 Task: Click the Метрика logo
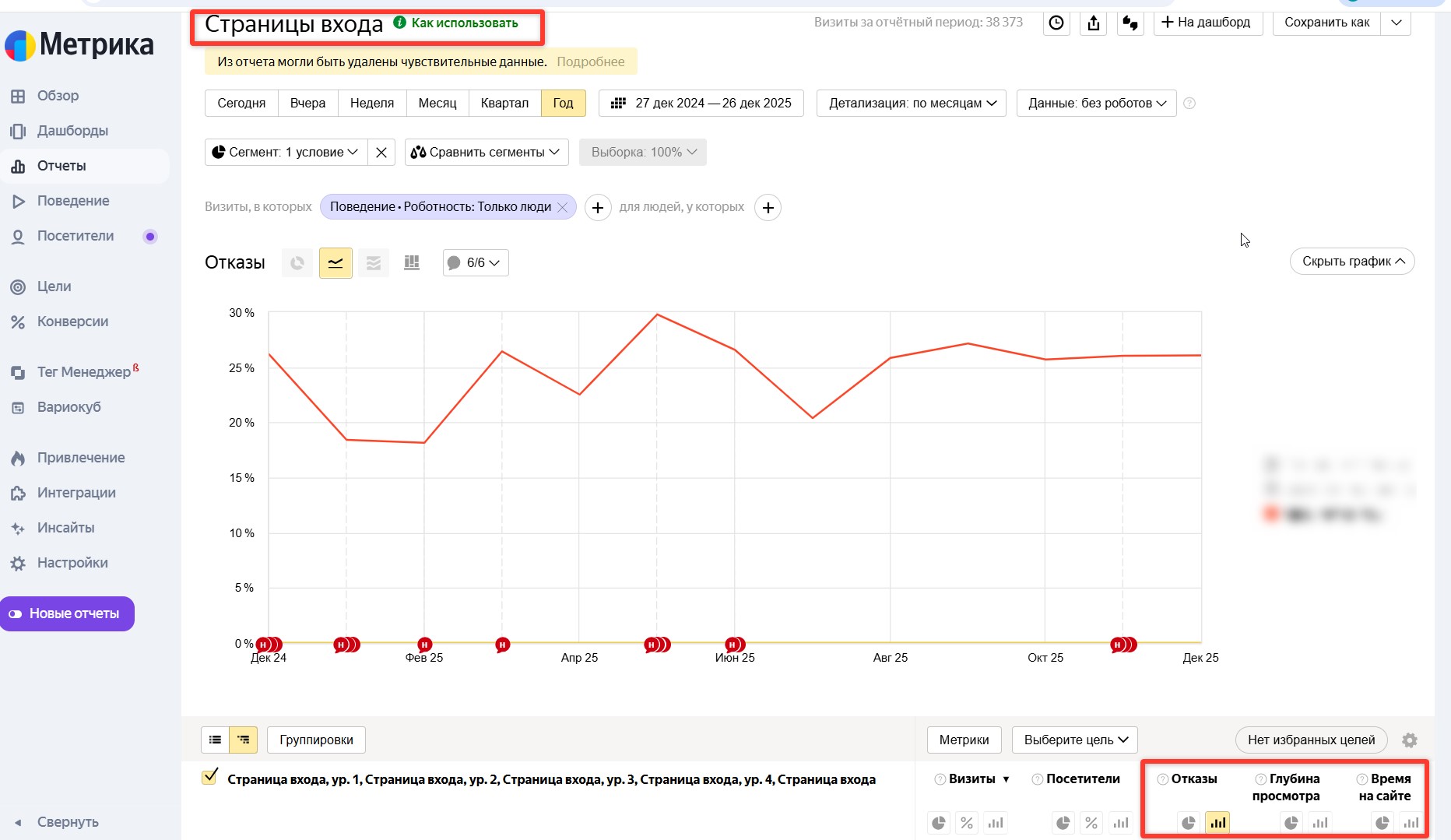(79, 45)
